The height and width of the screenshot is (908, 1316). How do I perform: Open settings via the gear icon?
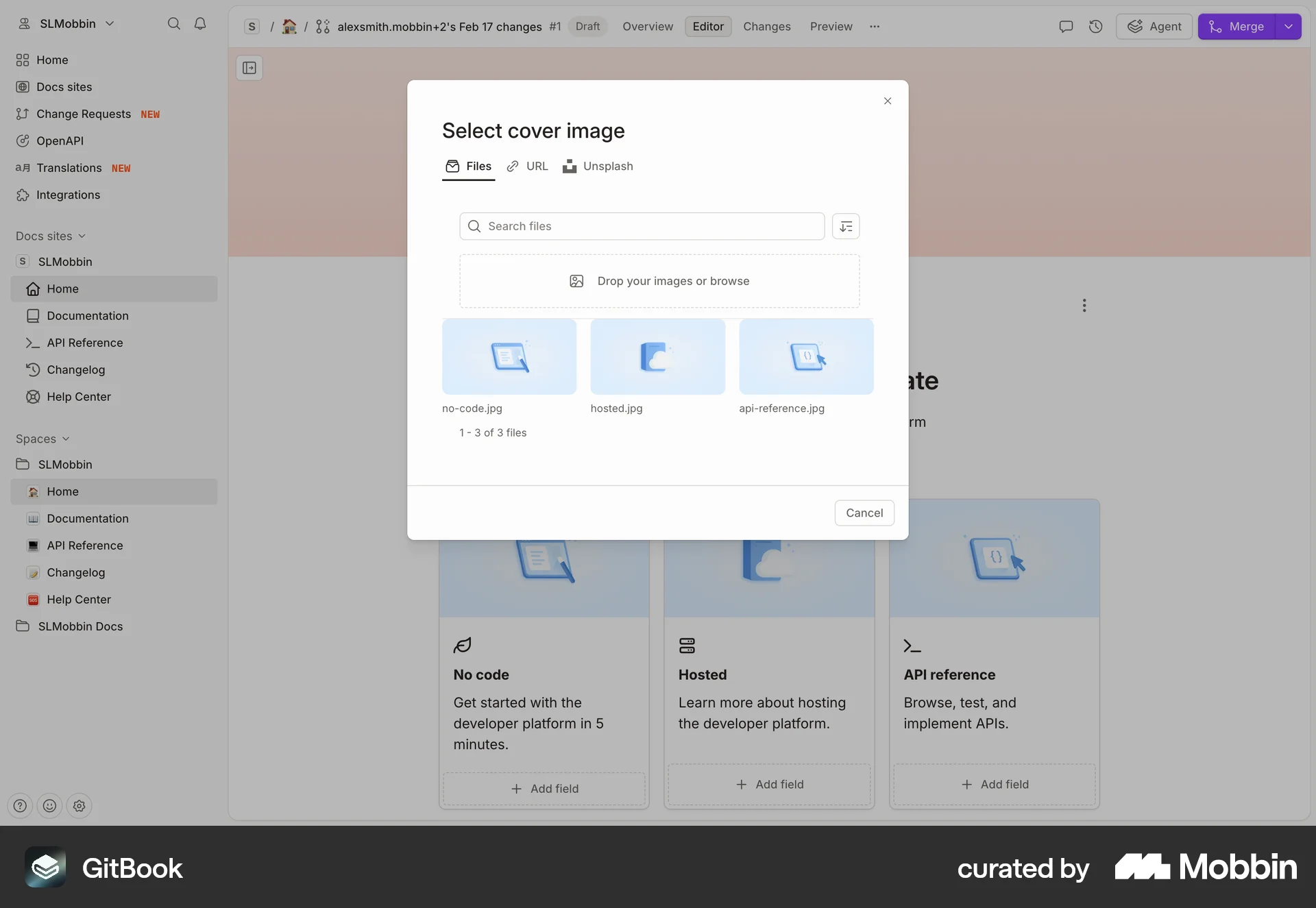pyautogui.click(x=79, y=806)
